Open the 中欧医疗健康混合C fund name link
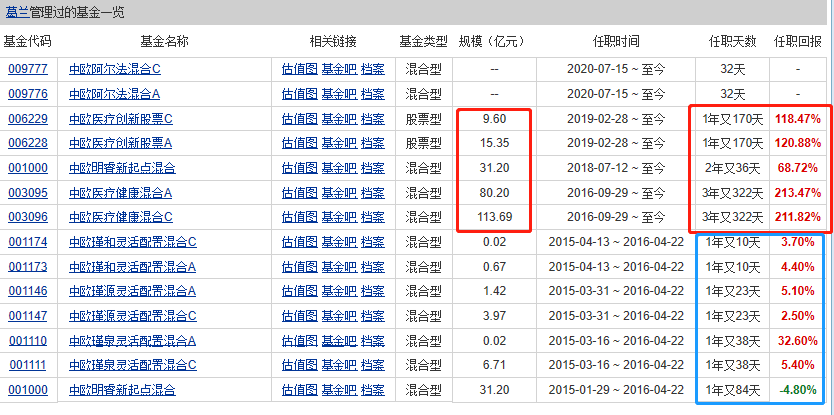Viewport: 834px width, 415px height. click(121, 217)
